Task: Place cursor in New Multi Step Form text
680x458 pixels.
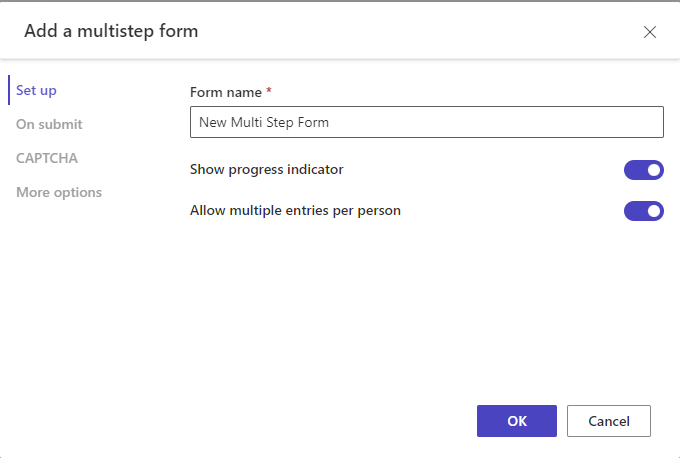Action: [x=264, y=122]
